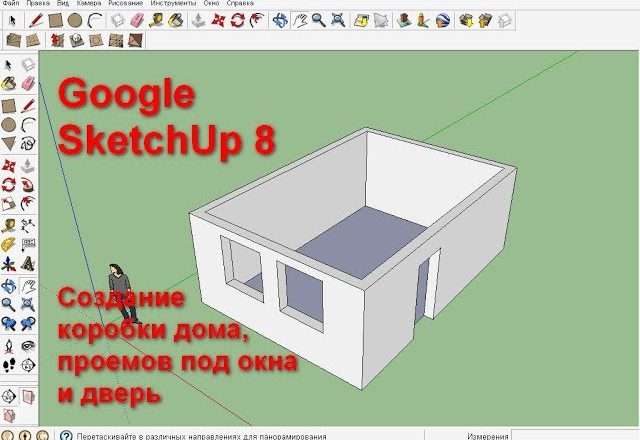Image resolution: width=640 pixels, height=440 pixels.
Task: Select the Polygon tool in left palette
Action: tap(9, 144)
